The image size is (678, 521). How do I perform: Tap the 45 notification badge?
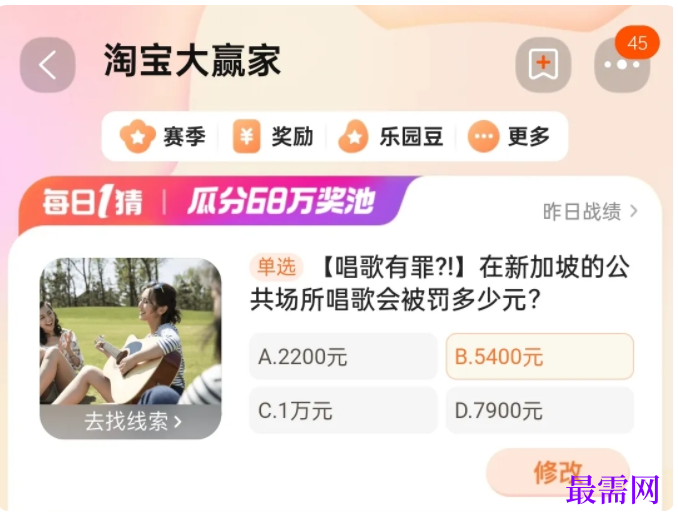pos(637,43)
